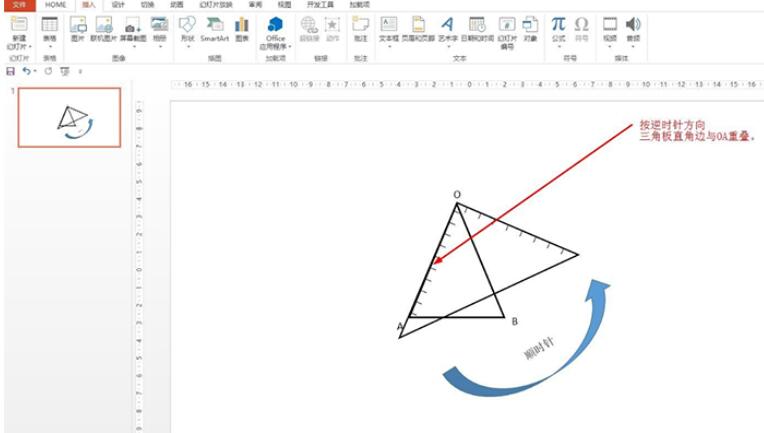Click the 相册 photo album icon
764x433 pixels.
point(159,24)
